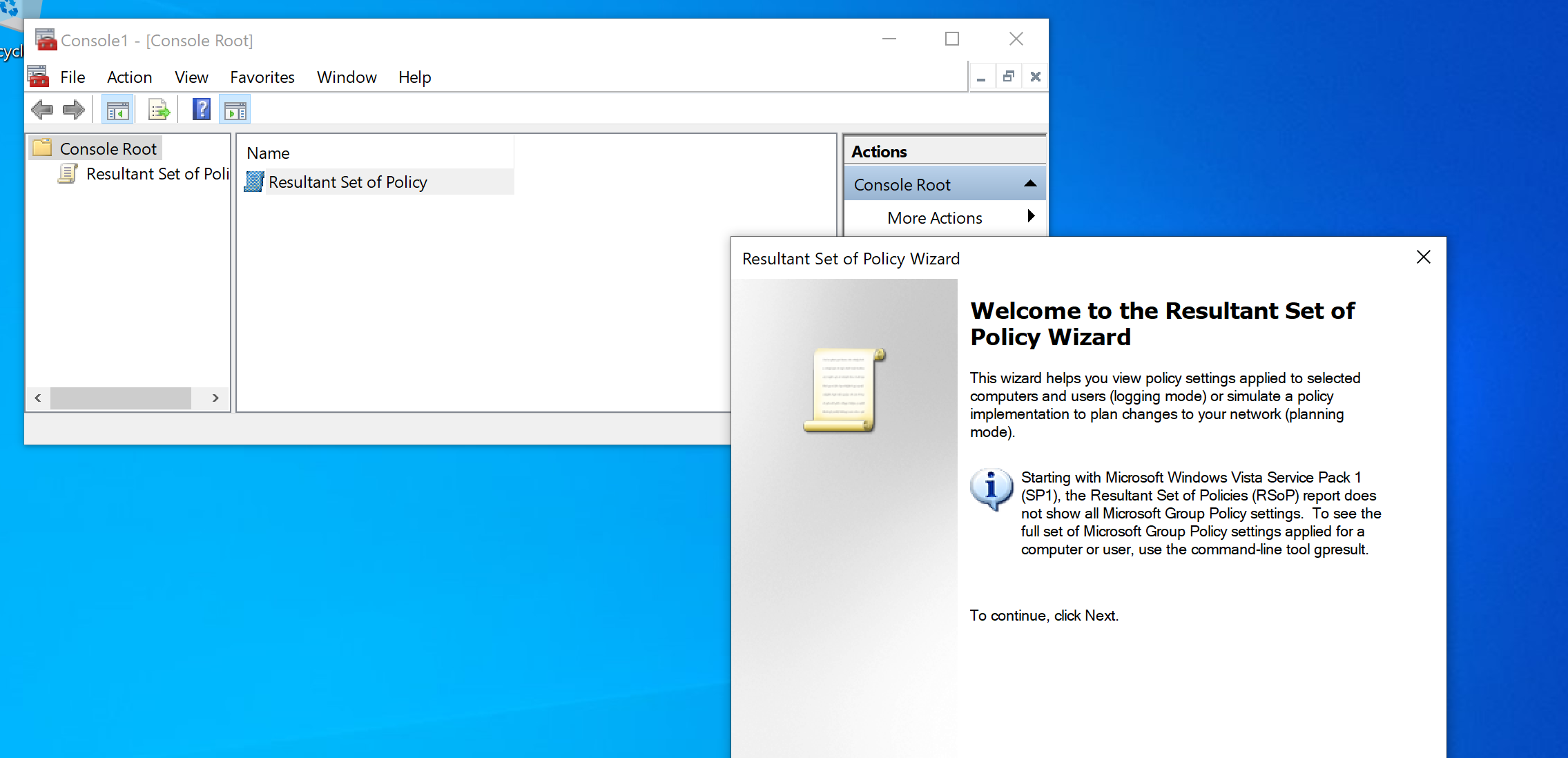Select Resultant Set of Policy in list
Image resolution: width=1568 pixels, height=758 pixels.
(x=348, y=182)
